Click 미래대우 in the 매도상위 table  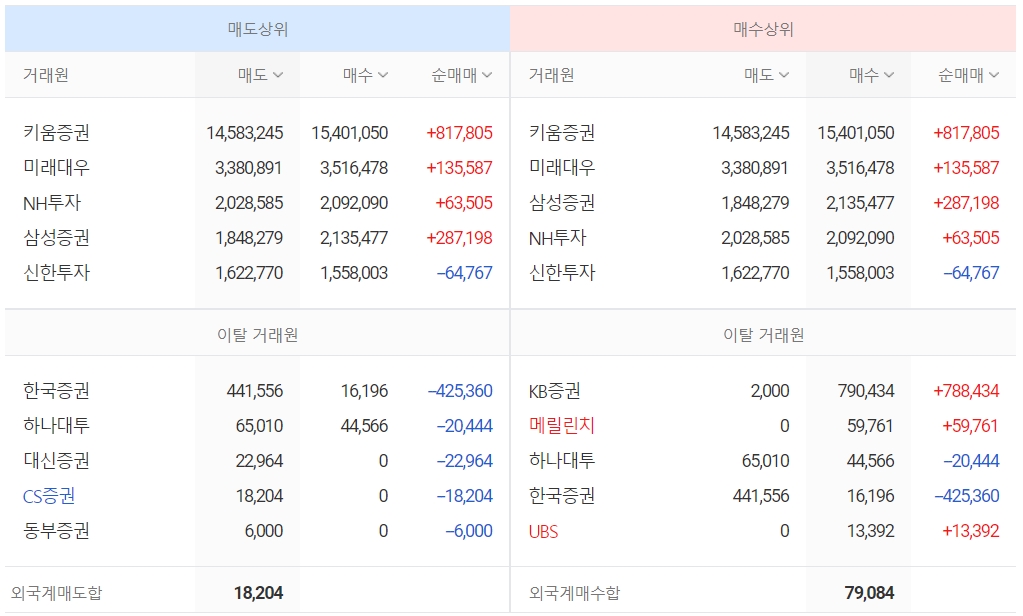point(56,168)
